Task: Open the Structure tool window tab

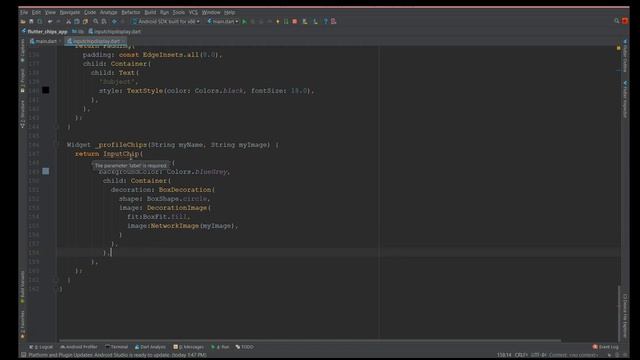Action: point(22,113)
